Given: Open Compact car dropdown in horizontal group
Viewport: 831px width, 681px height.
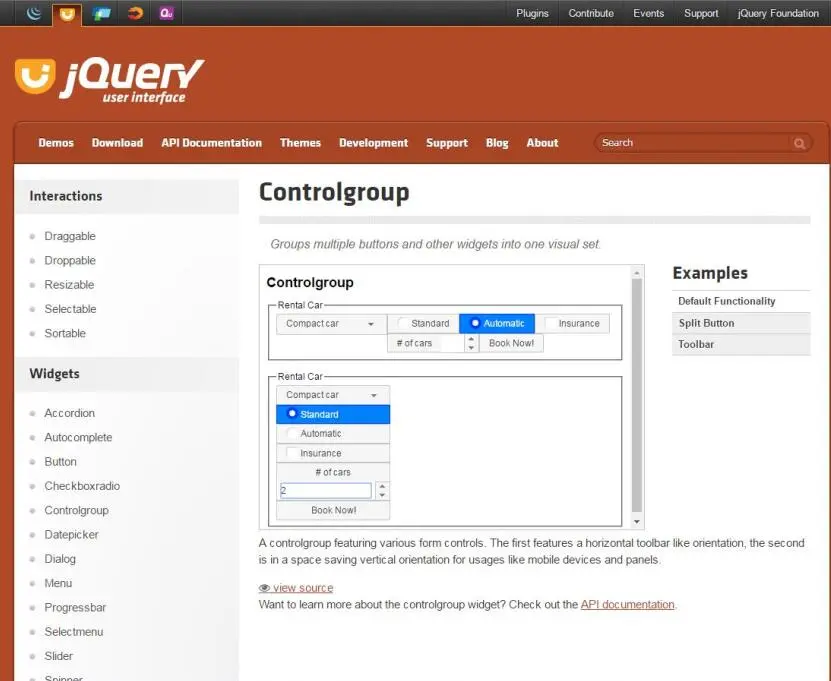Looking at the screenshot, I should point(331,323).
